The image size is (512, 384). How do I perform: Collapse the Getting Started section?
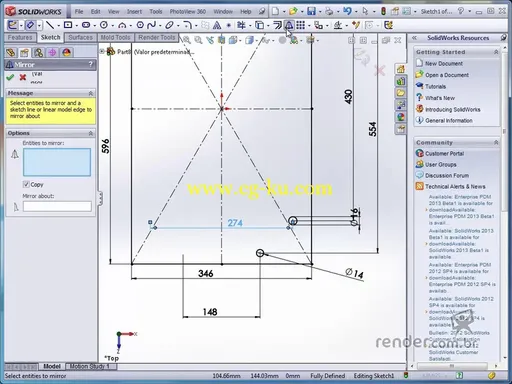pos(496,52)
